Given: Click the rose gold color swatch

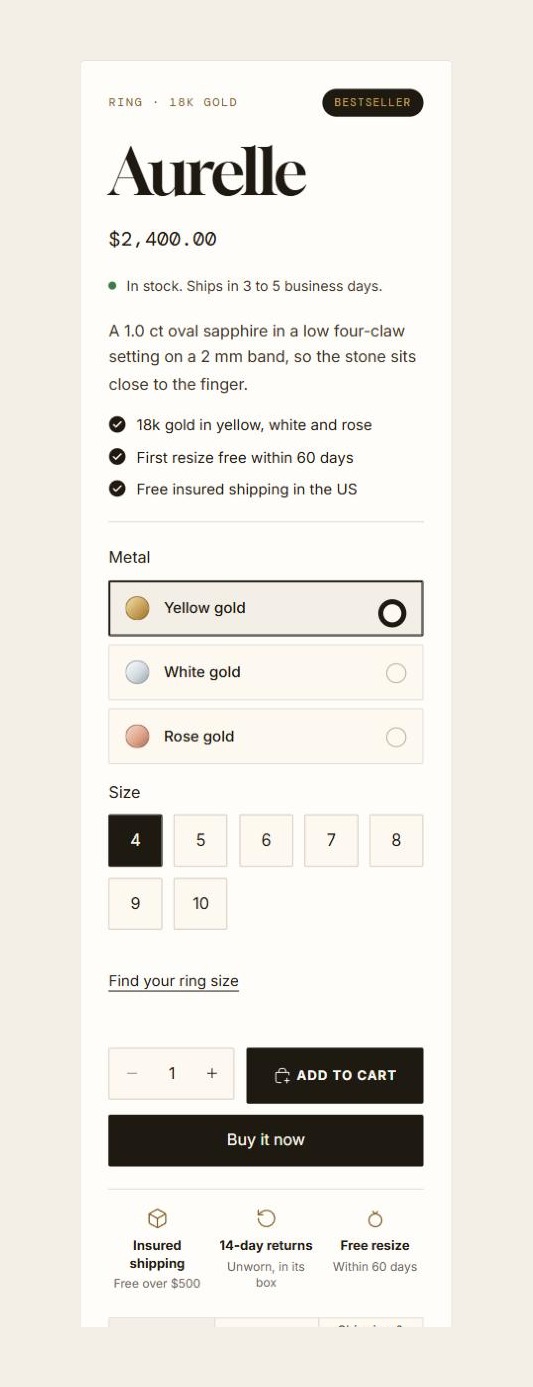Looking at the screenshot, I should coord(137,736).
